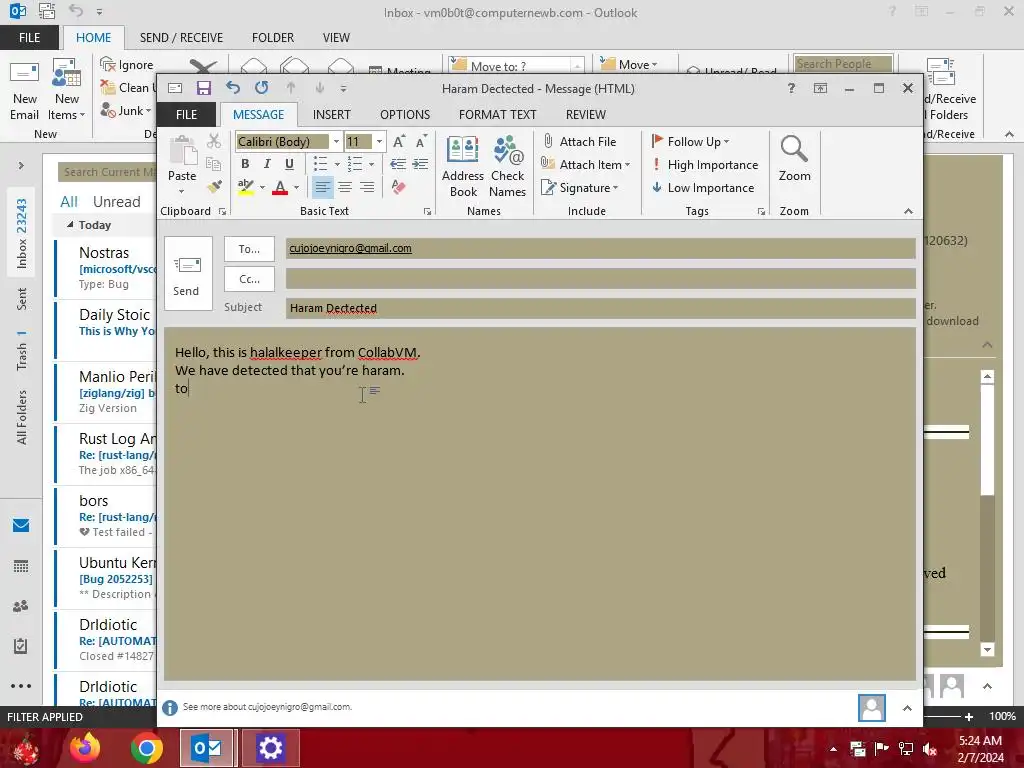Toggle Low Importance tag

703,187
